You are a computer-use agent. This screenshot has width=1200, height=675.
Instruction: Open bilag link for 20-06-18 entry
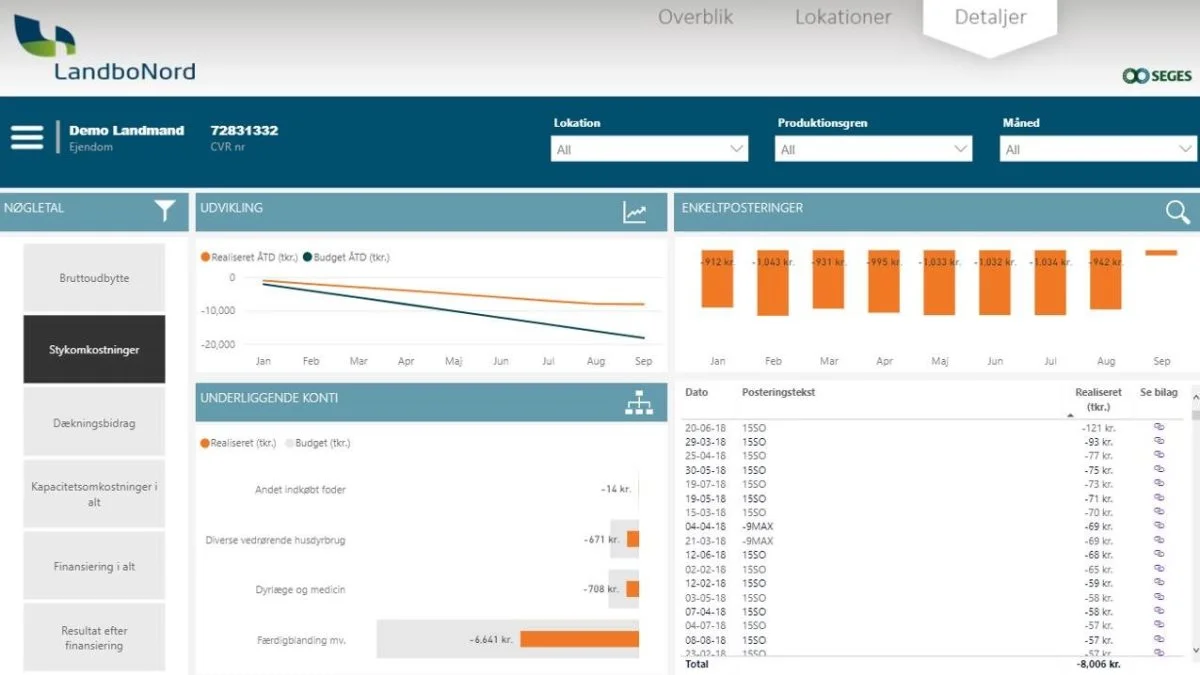(x=1159, y=427)
